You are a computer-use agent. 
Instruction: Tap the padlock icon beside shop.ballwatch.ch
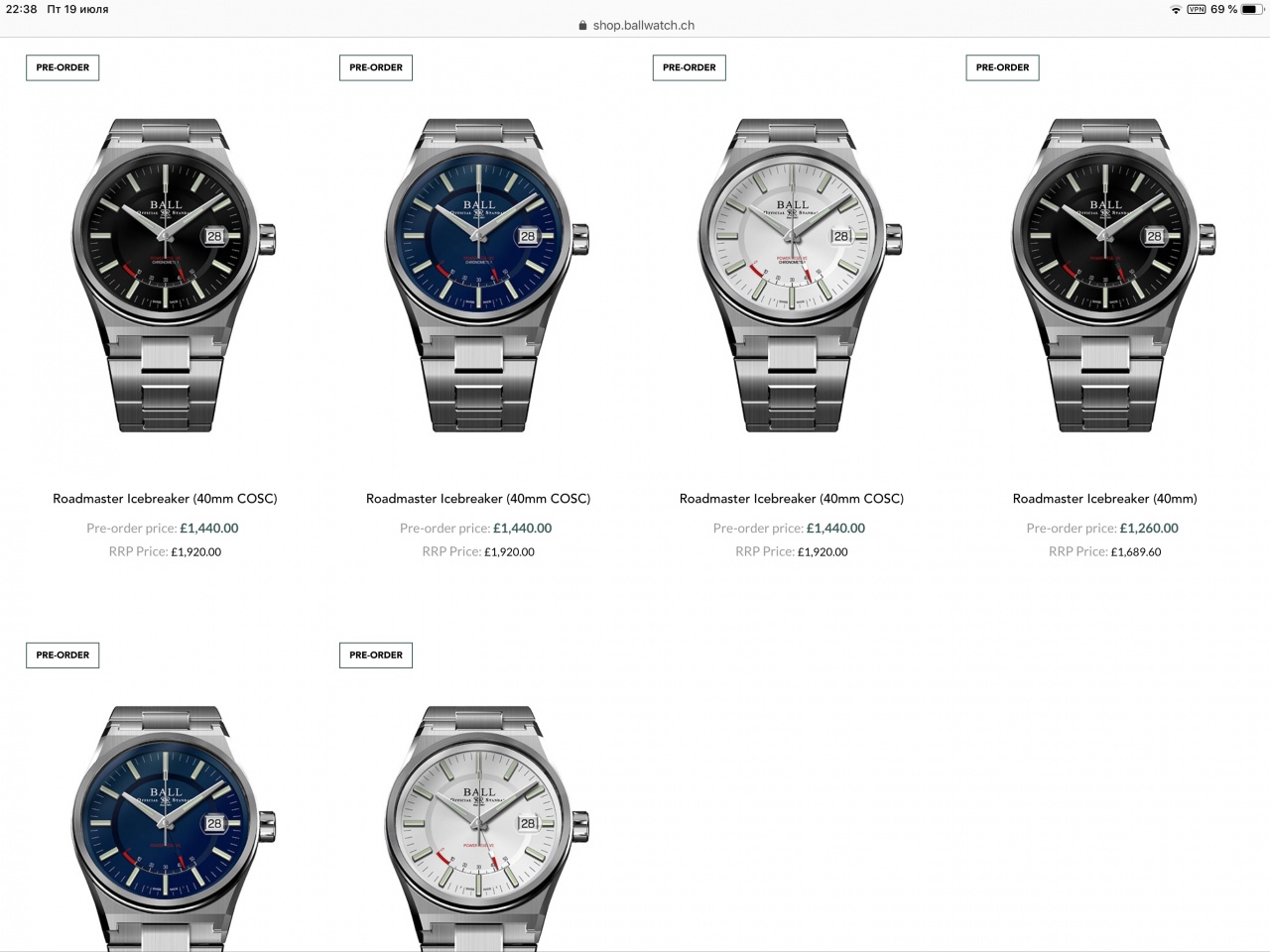pos(582,26)
